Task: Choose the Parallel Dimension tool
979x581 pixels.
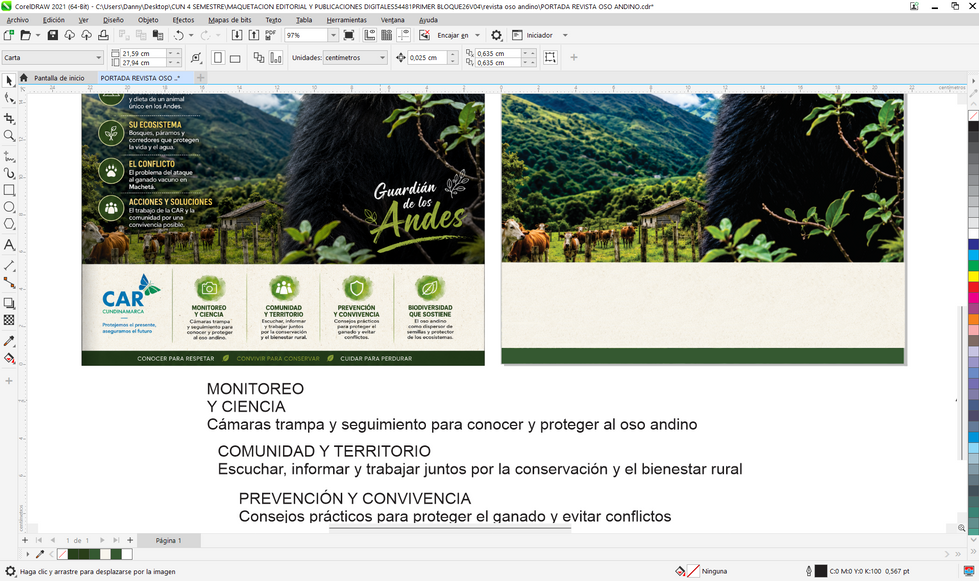Action: click(9, 265)
